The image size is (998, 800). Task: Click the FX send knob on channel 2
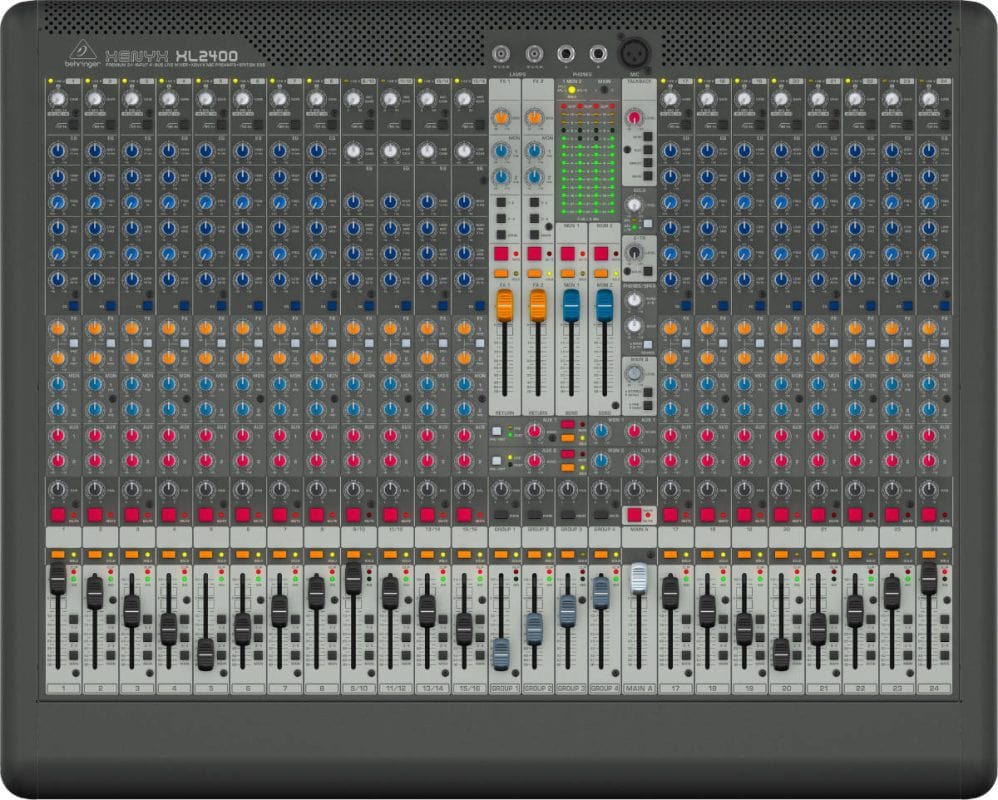click(96, 327)
